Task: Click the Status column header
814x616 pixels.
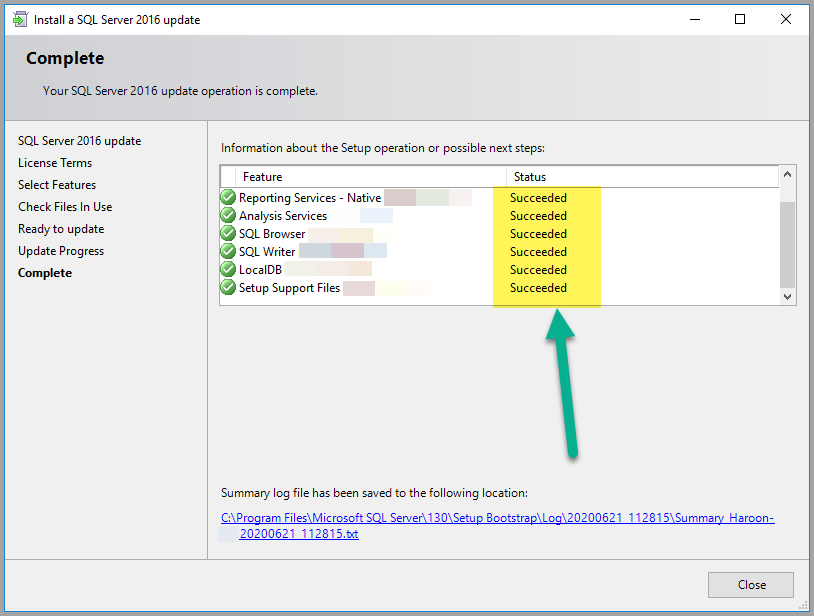Action: (642, 177)
